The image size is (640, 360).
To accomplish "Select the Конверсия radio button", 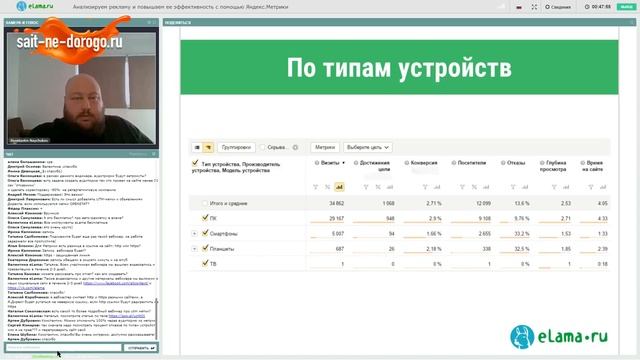I will click(407, 163).
